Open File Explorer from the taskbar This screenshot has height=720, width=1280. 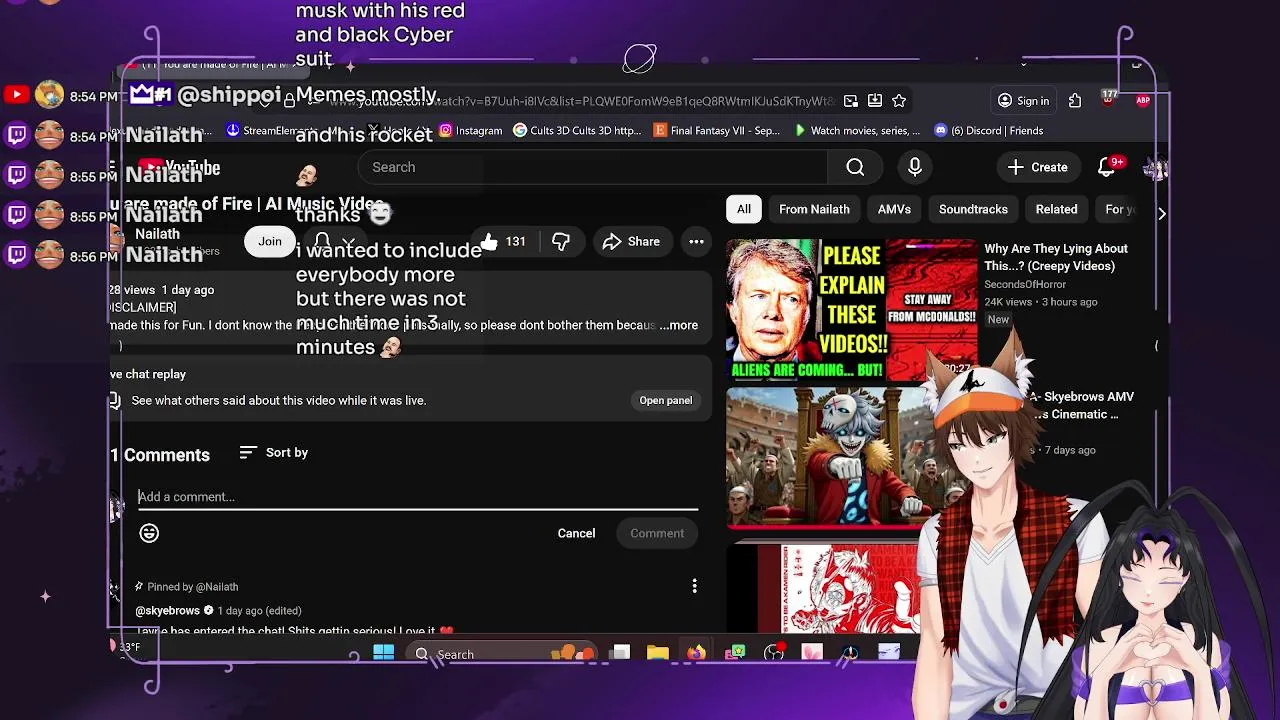657,653
